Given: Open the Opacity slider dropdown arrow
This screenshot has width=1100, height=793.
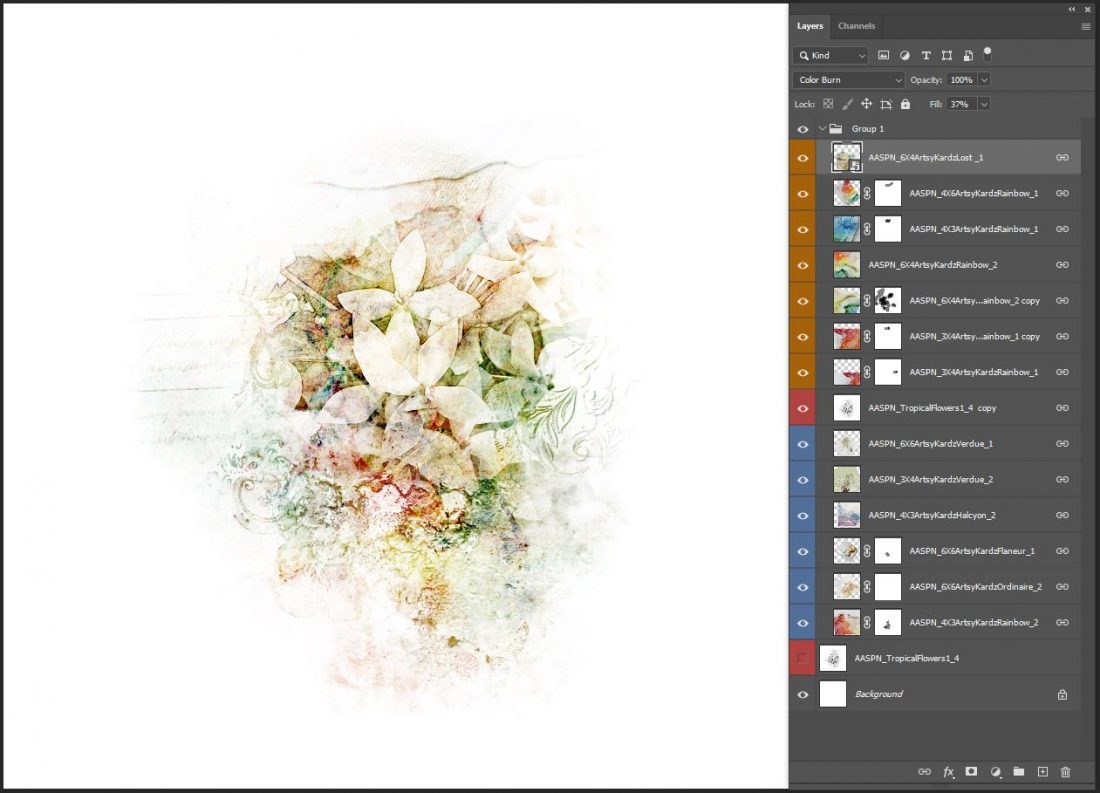Looking at the screenshot, I should 984,80.
